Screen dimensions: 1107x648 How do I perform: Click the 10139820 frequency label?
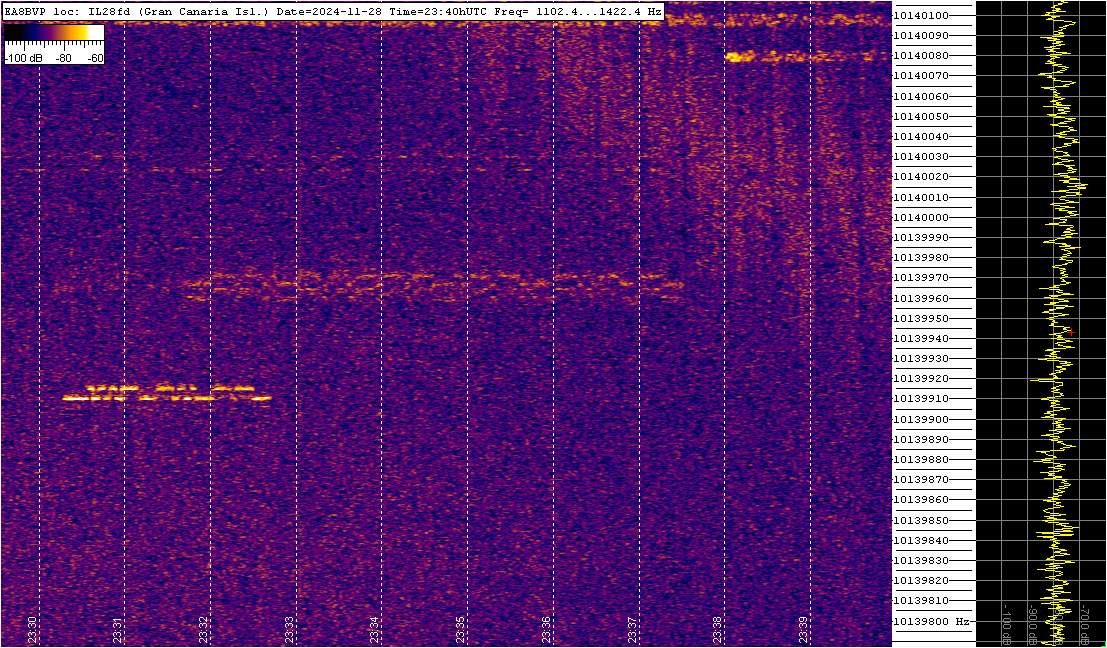click(920, 582)
